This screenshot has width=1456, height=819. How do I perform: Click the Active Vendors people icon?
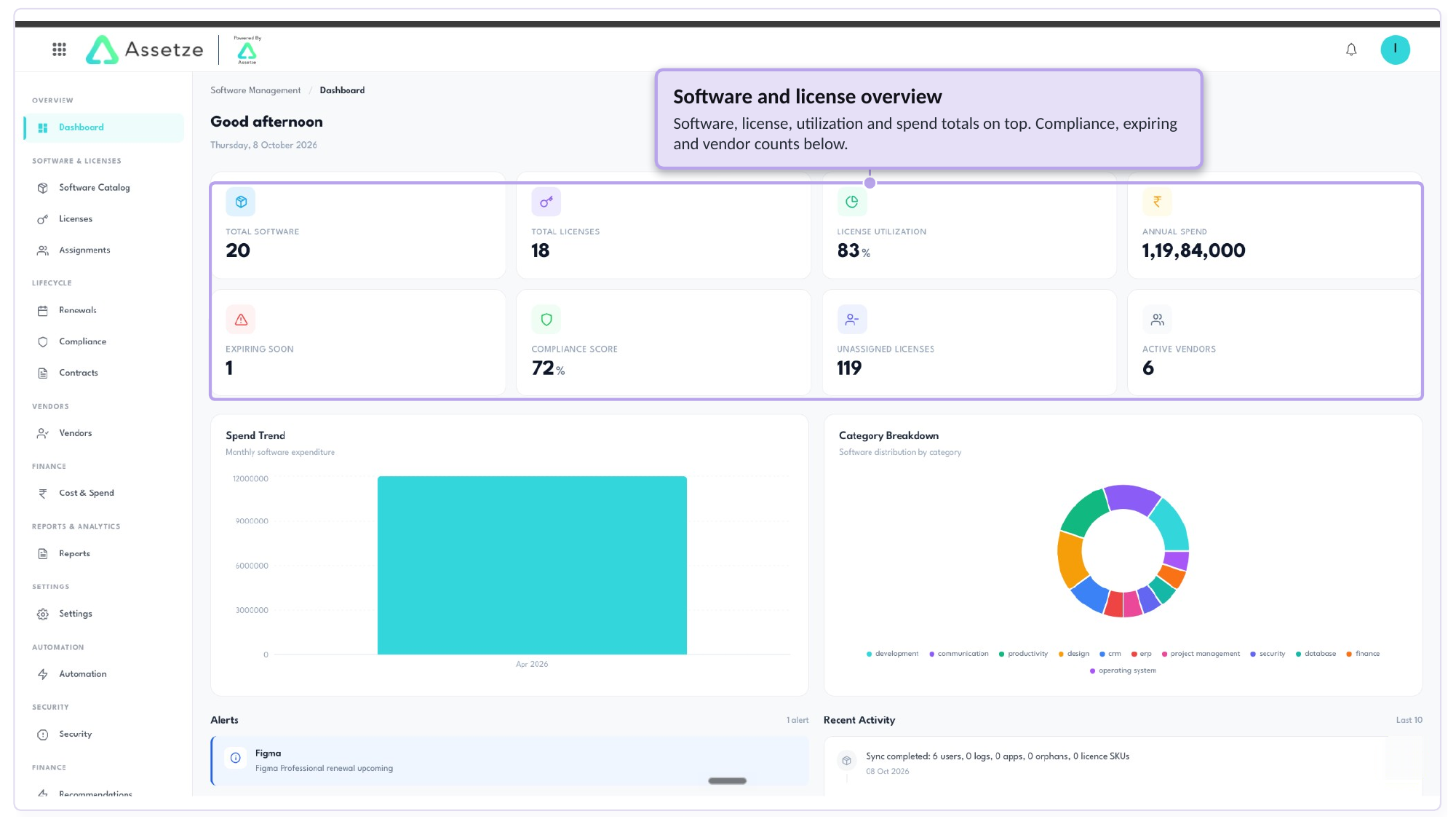tap(1157, 320)
